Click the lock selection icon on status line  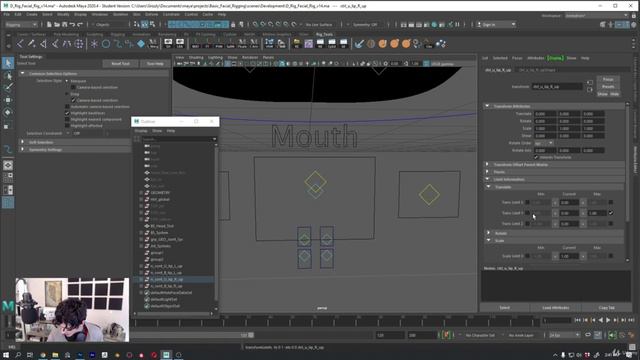click(233, 24)
